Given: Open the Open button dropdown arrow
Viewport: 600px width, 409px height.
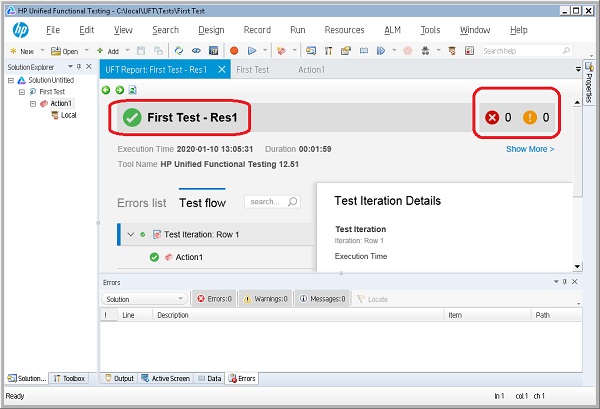Looking at the screenshot, I should [x=86, y=51].
